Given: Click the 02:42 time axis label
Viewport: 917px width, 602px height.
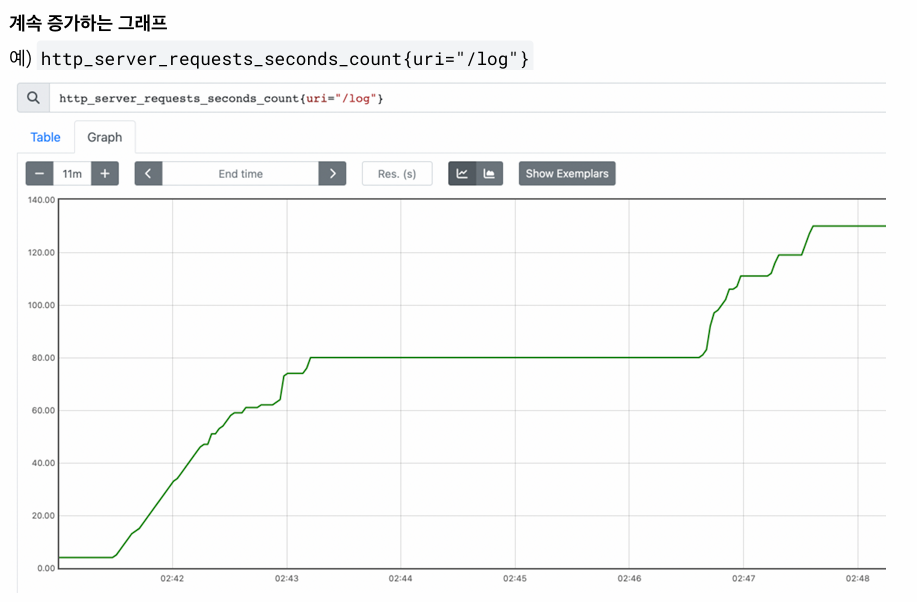Looking at the screenshot, I should click(x=172, y=579).
